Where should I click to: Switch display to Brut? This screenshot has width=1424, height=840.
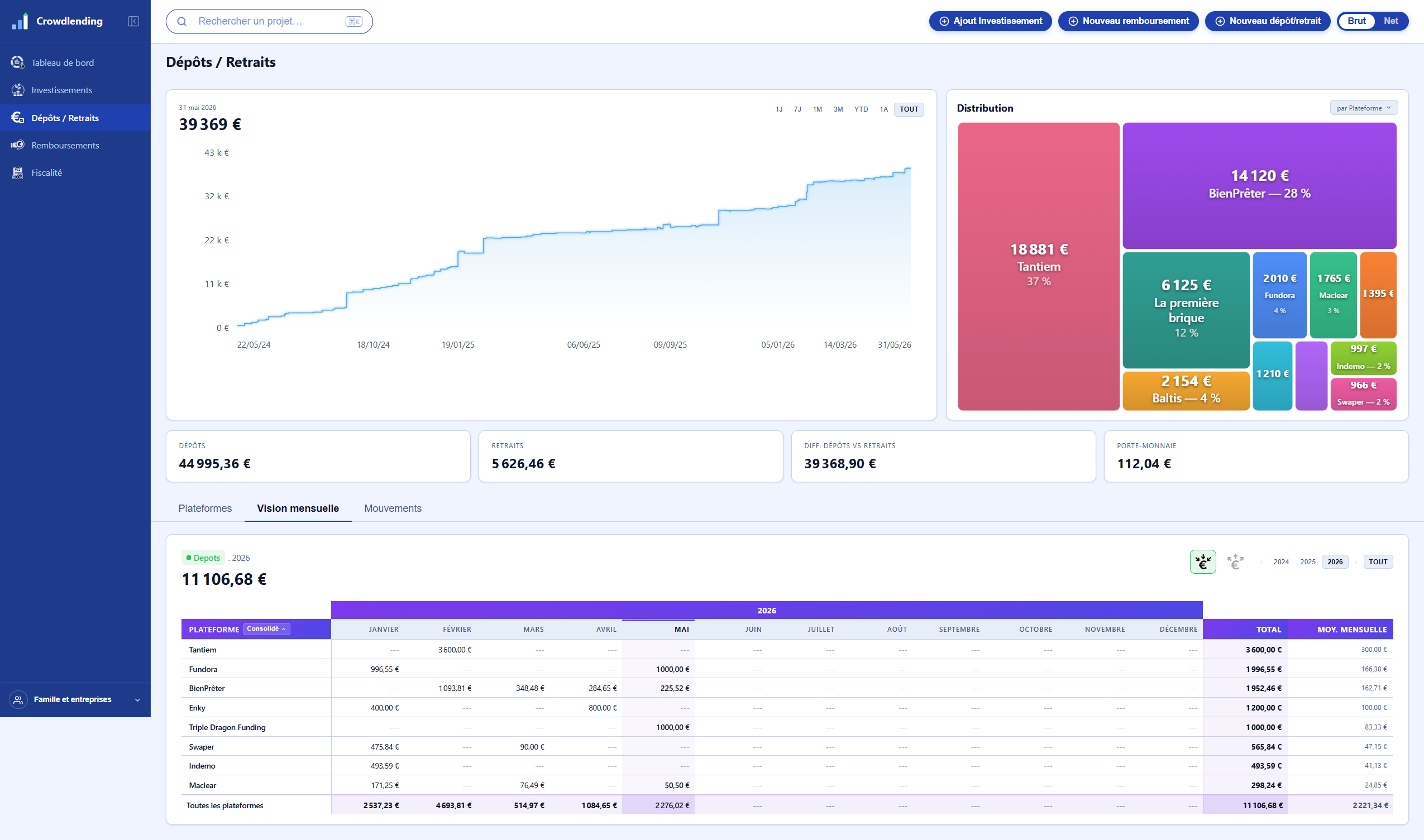tap(1356, 21)
